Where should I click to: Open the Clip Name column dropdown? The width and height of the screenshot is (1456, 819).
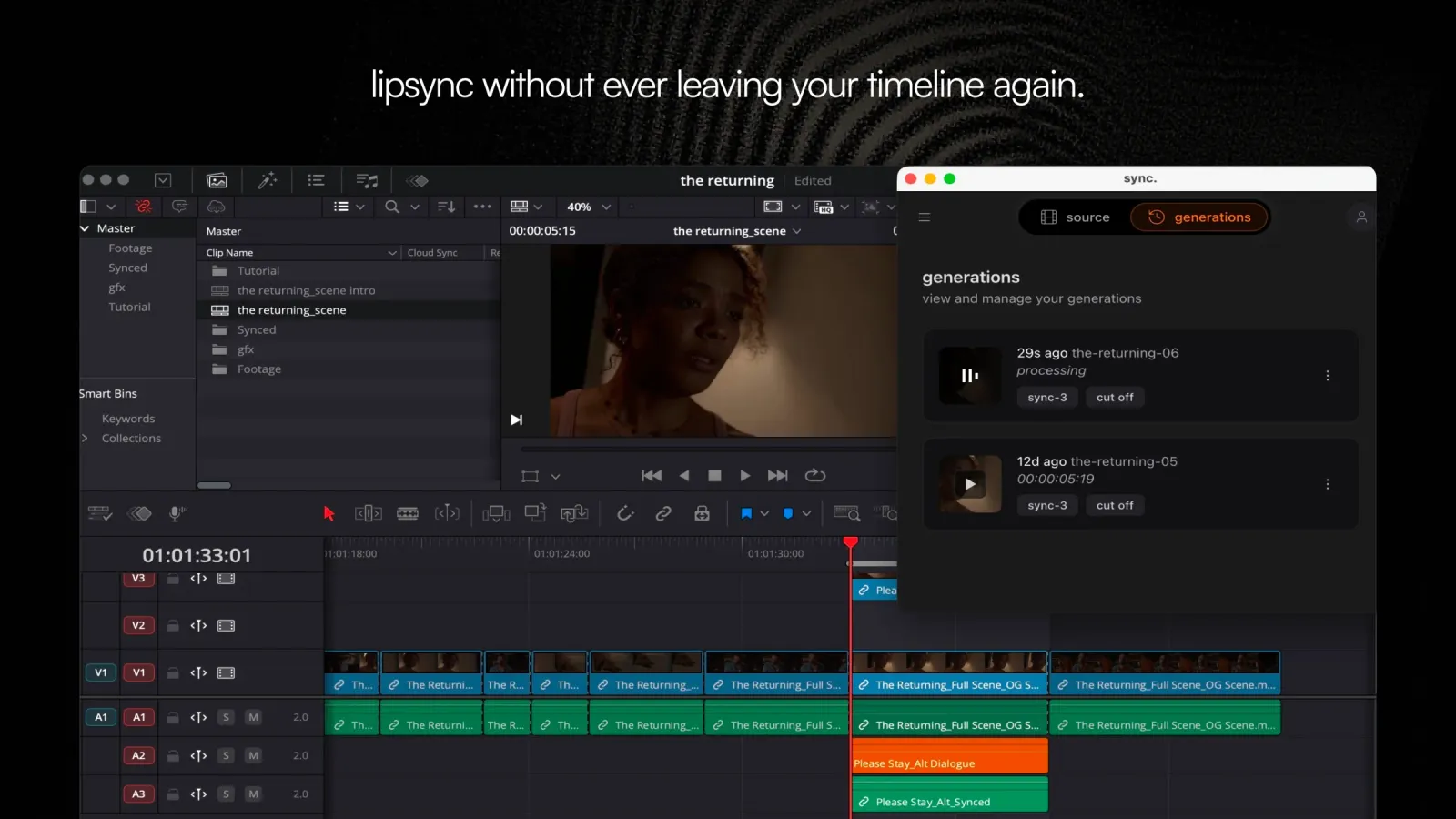click(x=392, y=253)
